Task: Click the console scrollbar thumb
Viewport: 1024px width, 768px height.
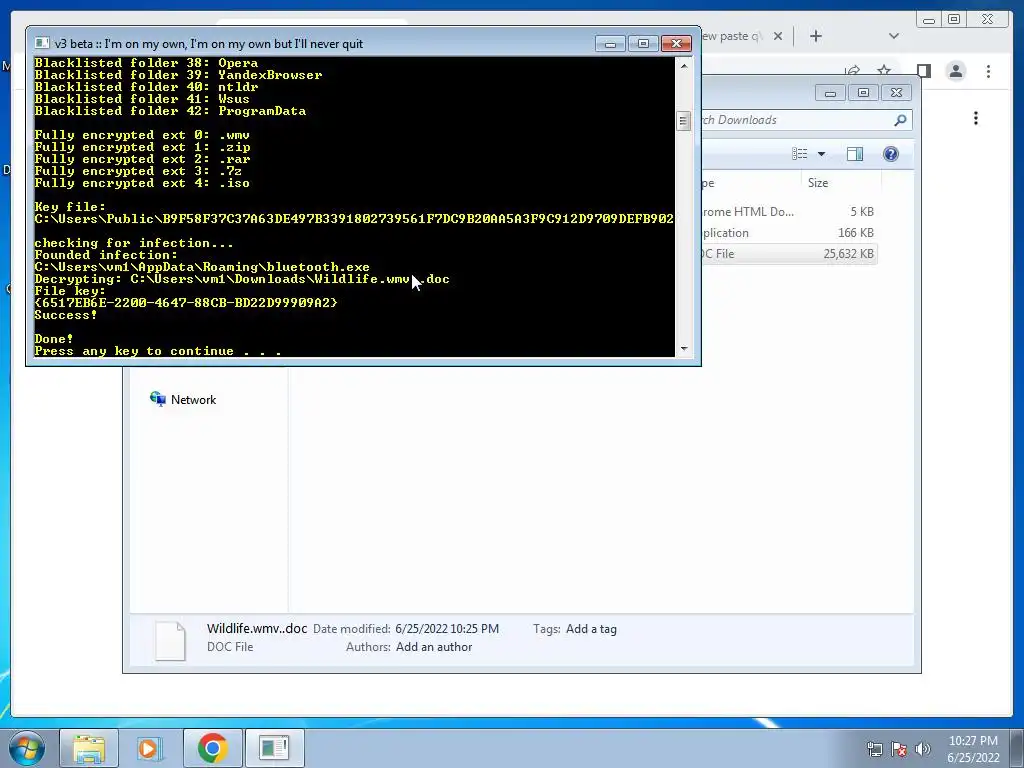Action: [x=684, y=121]
